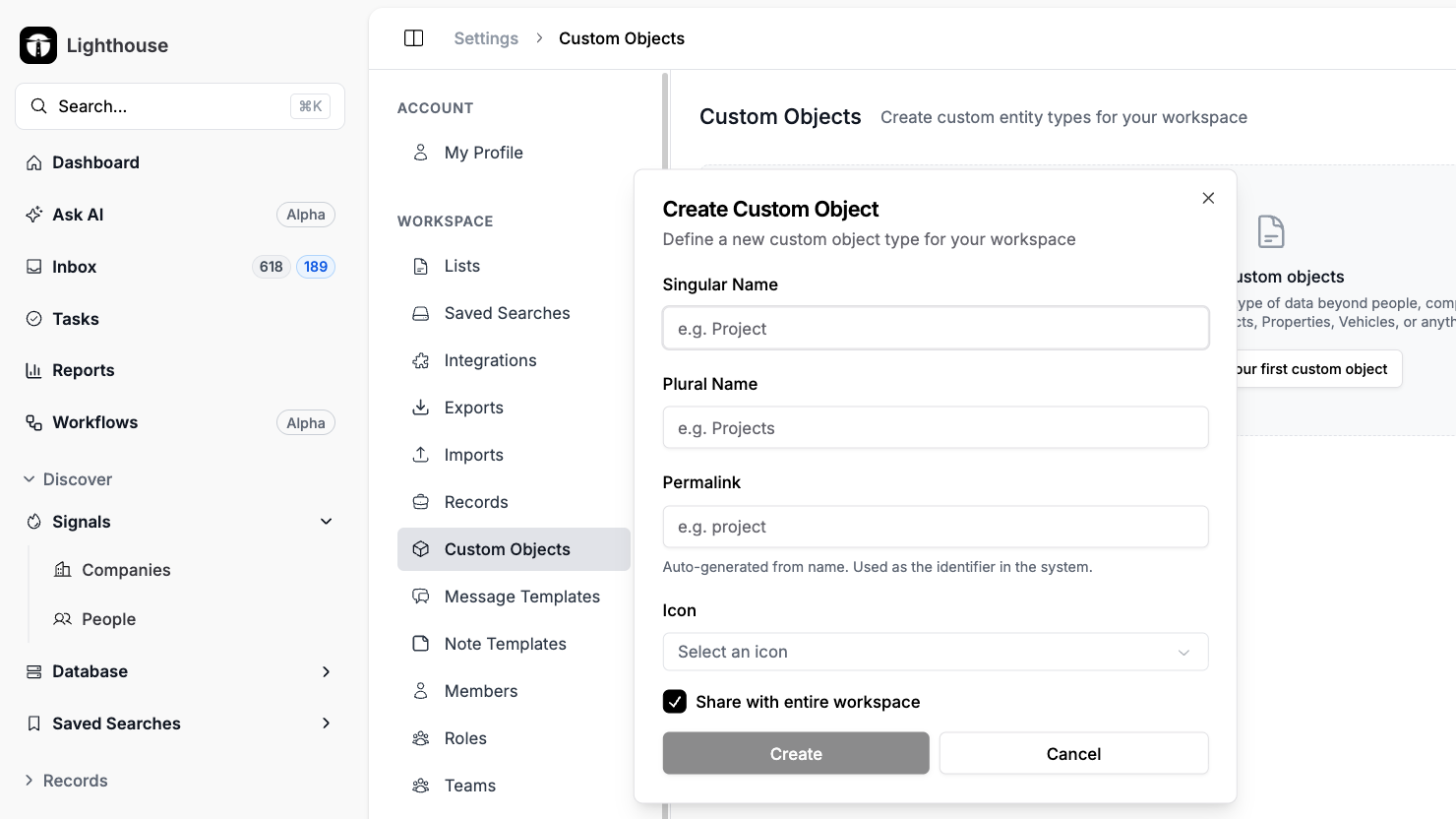Click the Imports upload icon
The height and width of the screenshot is (819, 1456).
[x=421, y=455]
